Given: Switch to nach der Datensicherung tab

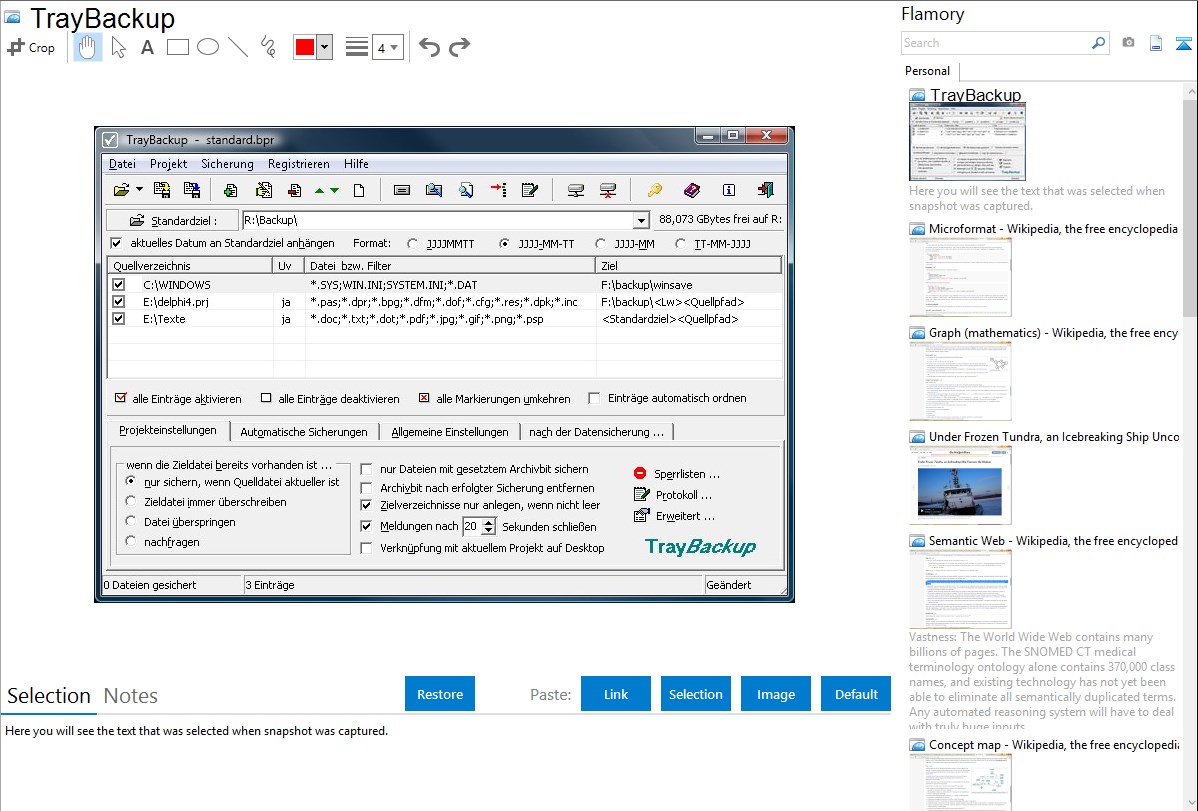Looking at the screenshot, I should (597, 432).
